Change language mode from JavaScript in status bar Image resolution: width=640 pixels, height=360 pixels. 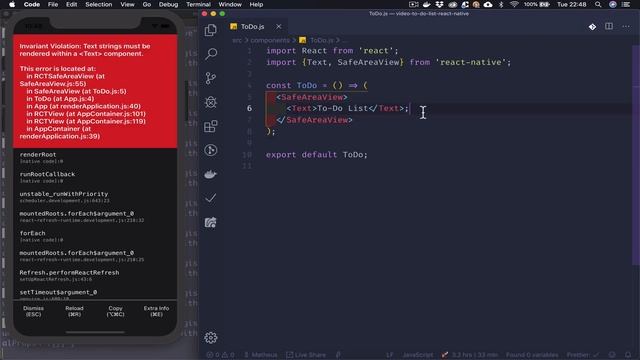click(418, 355)
